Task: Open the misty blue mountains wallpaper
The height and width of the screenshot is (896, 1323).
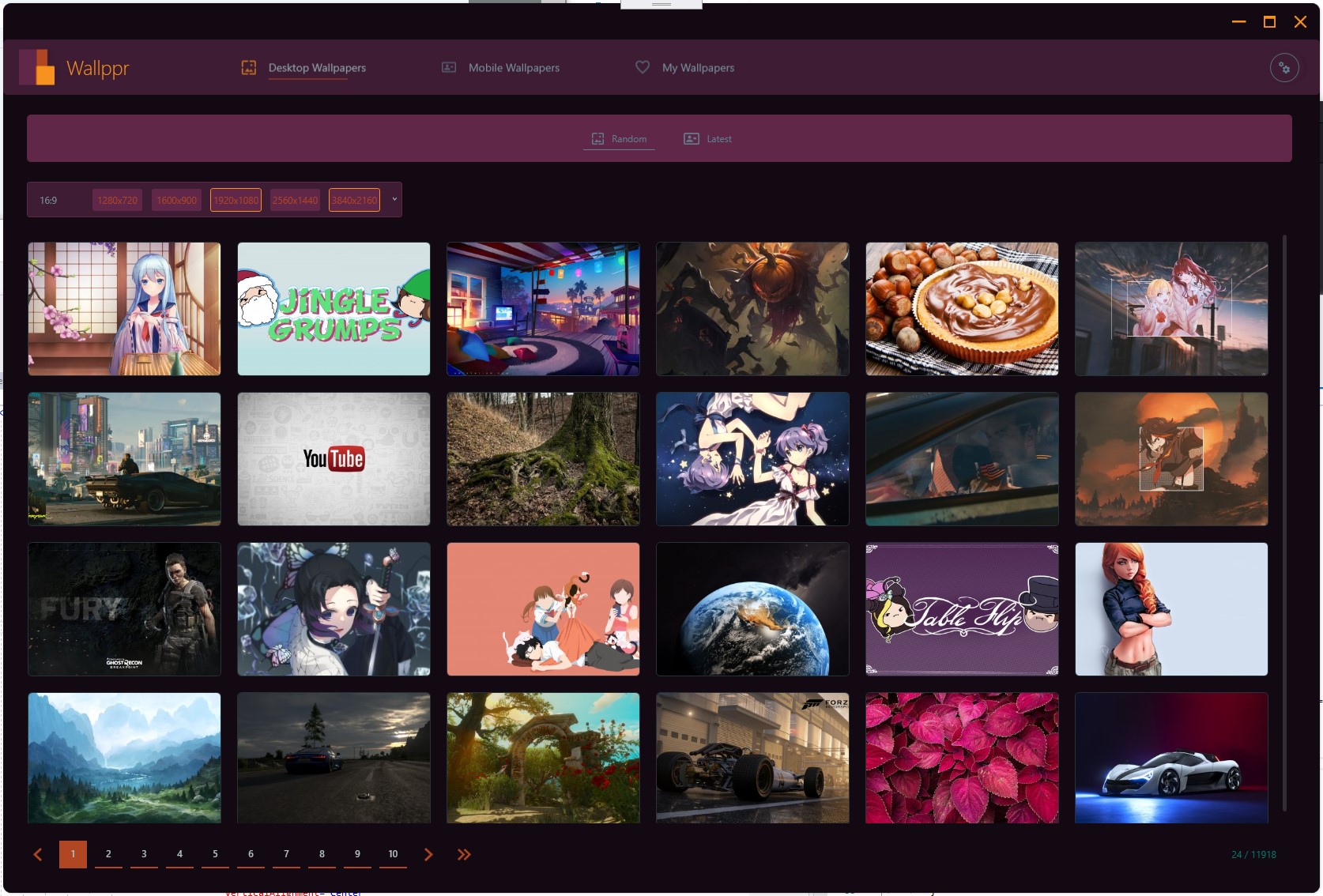Action: [x=124, y=758]
